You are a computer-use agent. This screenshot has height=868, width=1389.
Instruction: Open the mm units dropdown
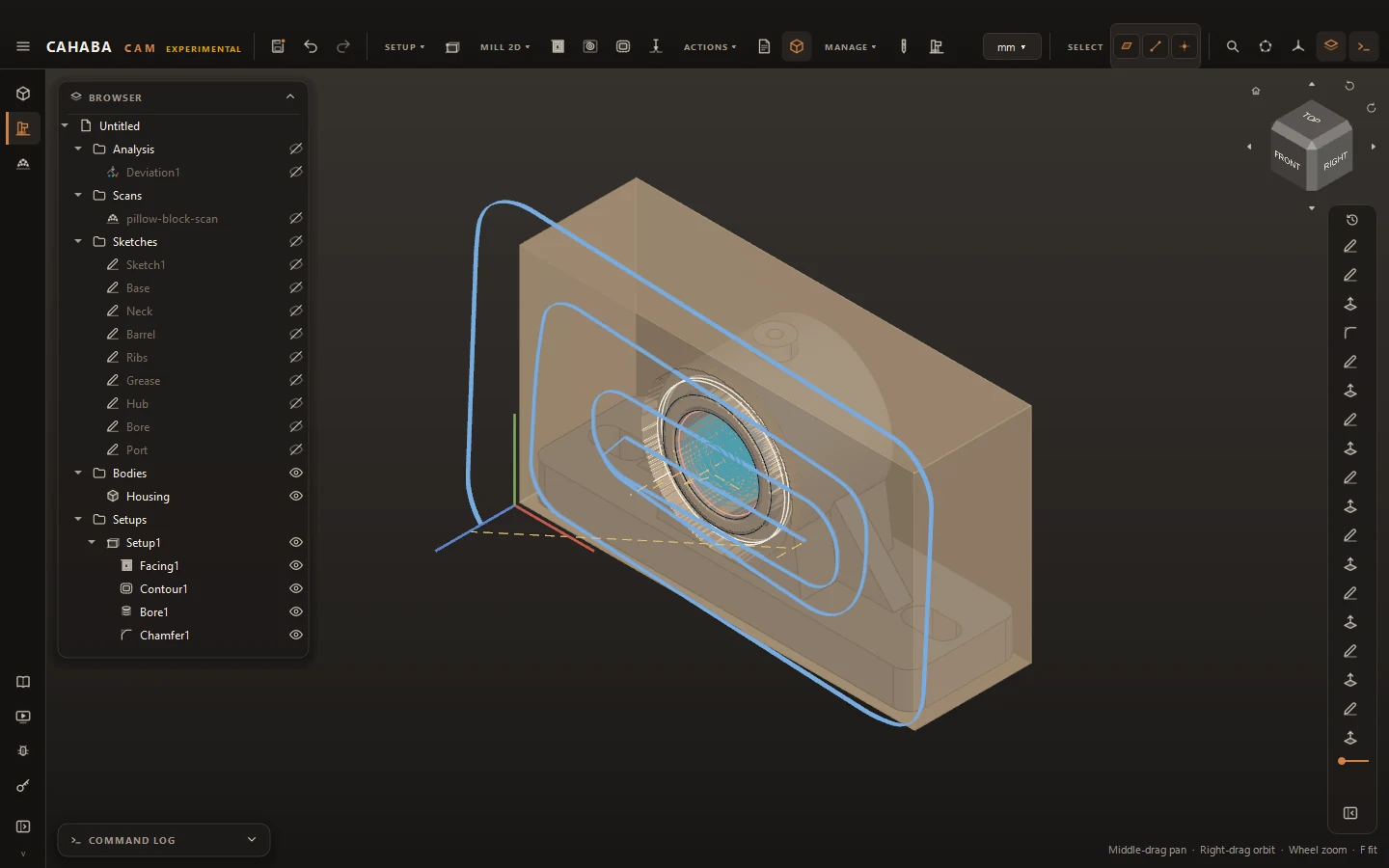(x=1012, y=46)
